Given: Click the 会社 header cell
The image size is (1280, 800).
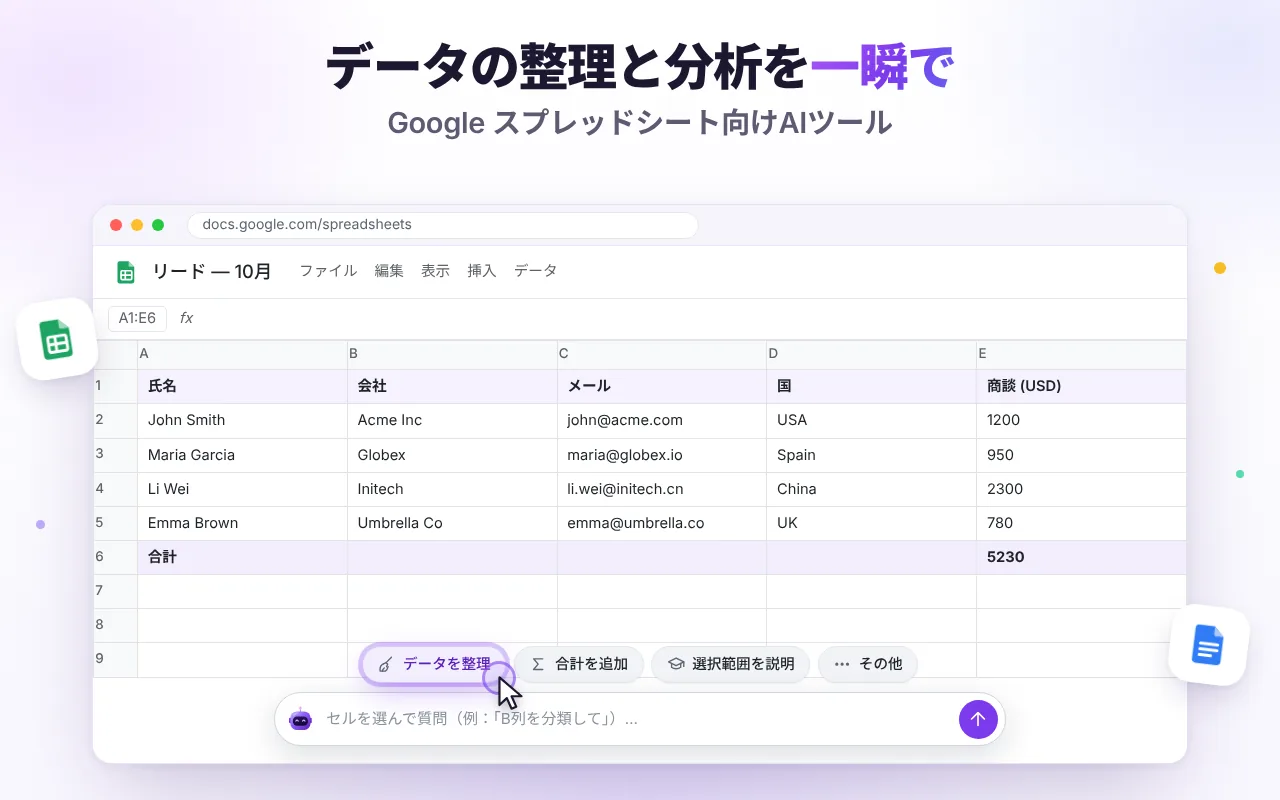Looking at the screenshot, I should tap(452, 386).
